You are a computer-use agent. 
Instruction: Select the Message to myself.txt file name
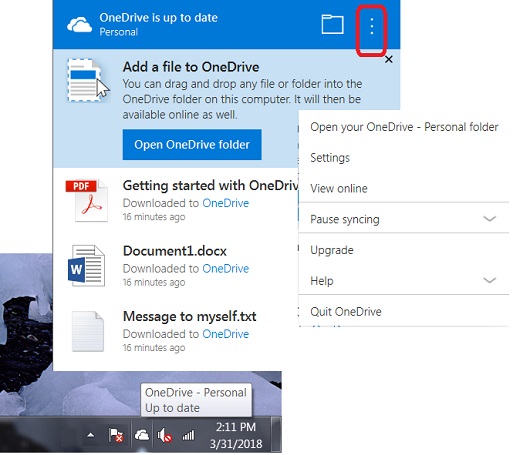189,316
